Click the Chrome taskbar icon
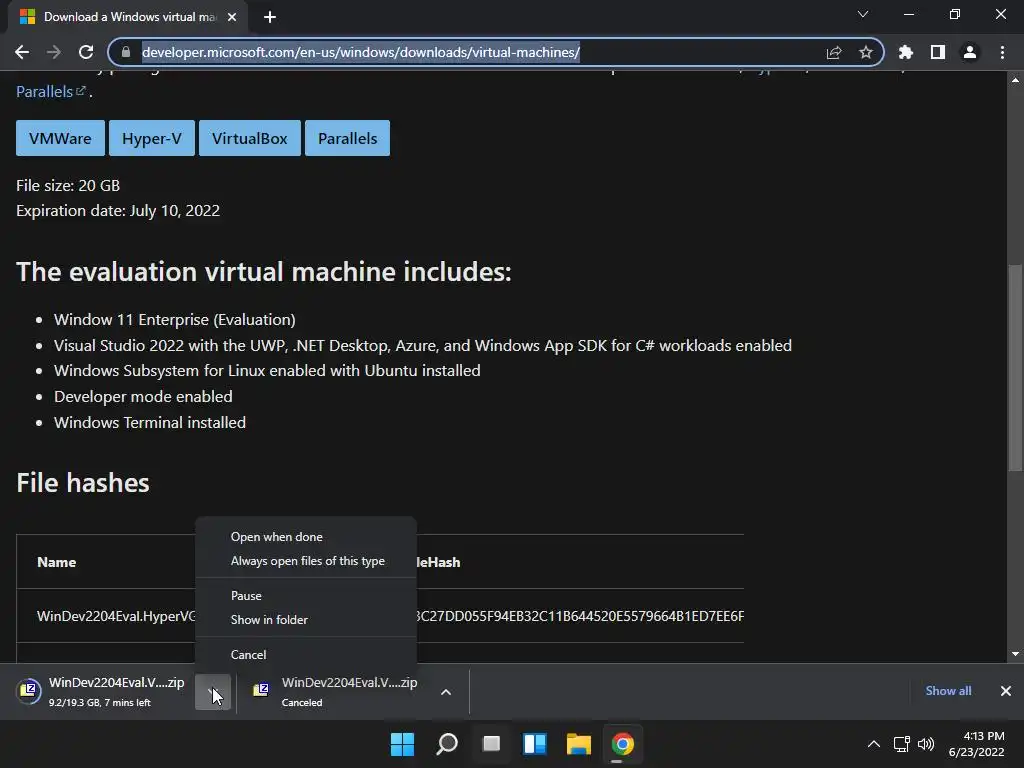This screenshot has width=1024, height=768. coord(622,744)
